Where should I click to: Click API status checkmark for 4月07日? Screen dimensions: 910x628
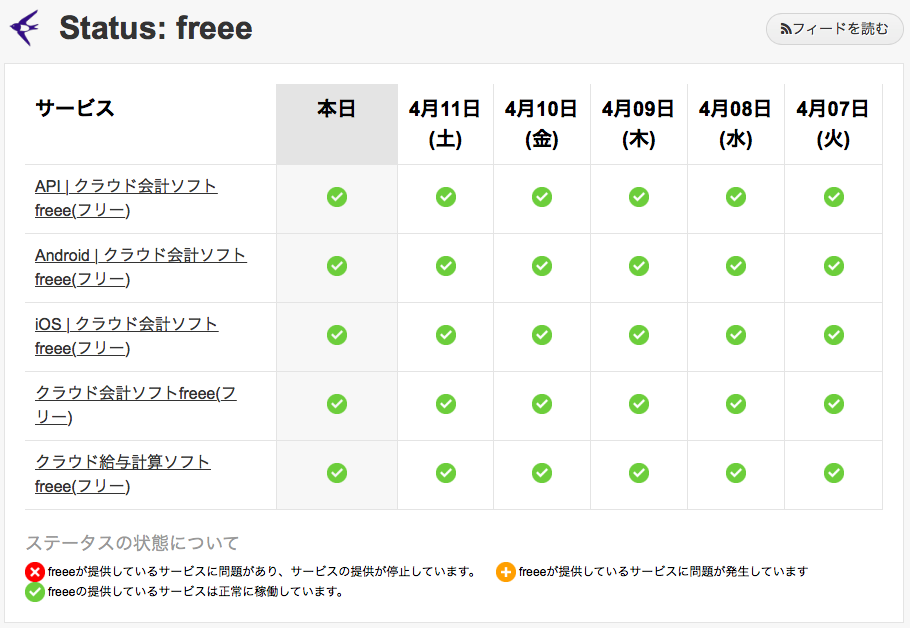[x=834, y=197]
